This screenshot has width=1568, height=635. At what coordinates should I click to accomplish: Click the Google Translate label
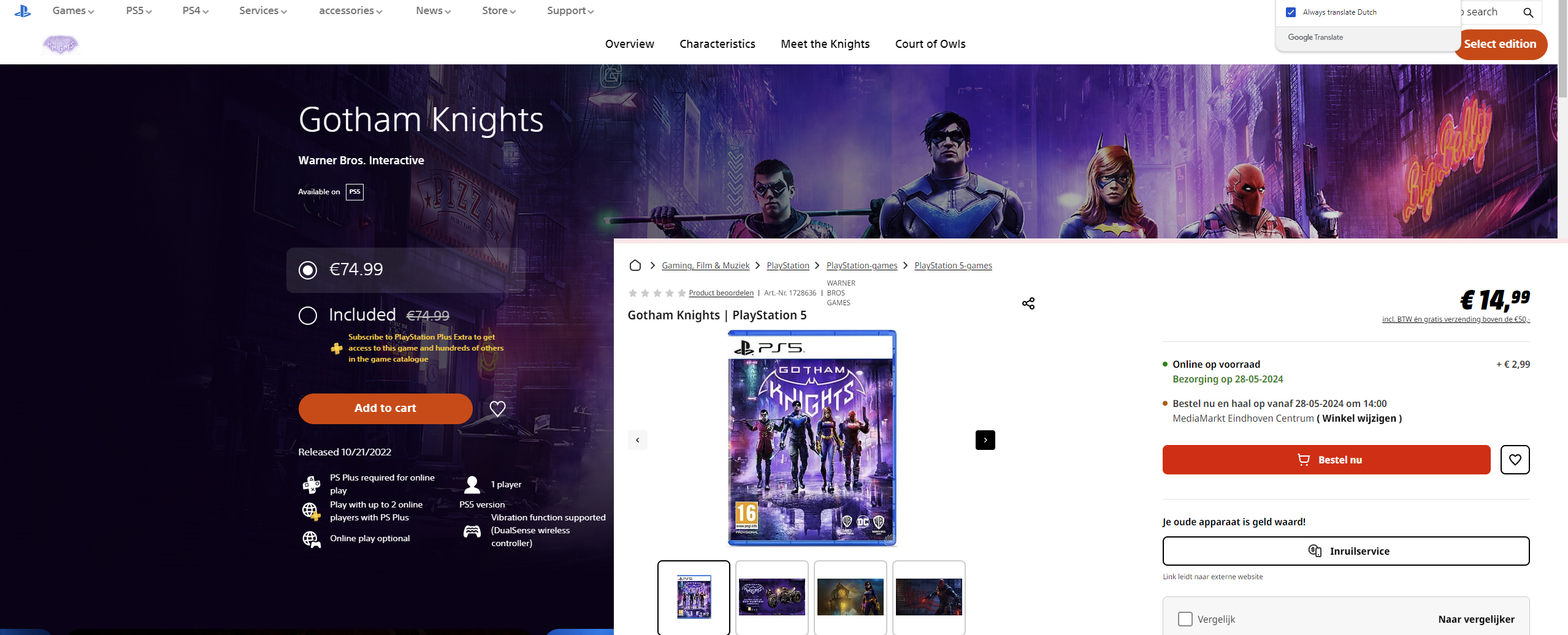[1315, 37]
